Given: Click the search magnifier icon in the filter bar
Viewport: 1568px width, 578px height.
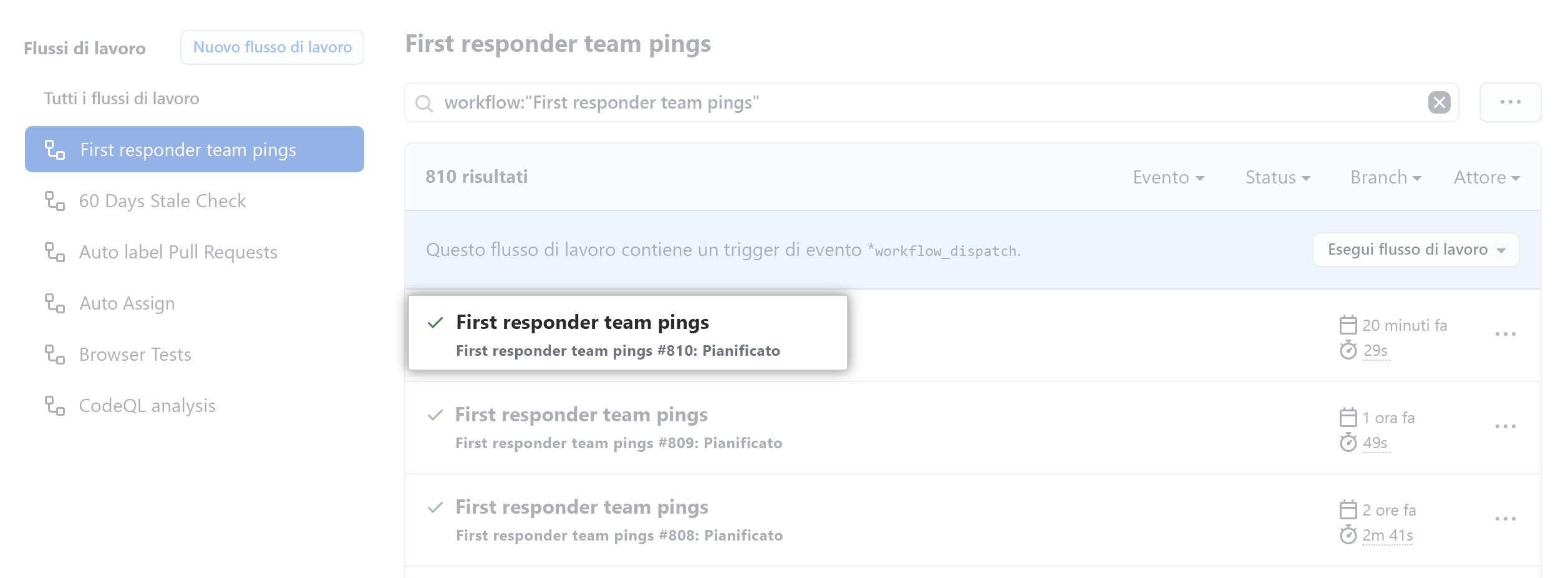Looking at the screenshot, I should [425, 102].
